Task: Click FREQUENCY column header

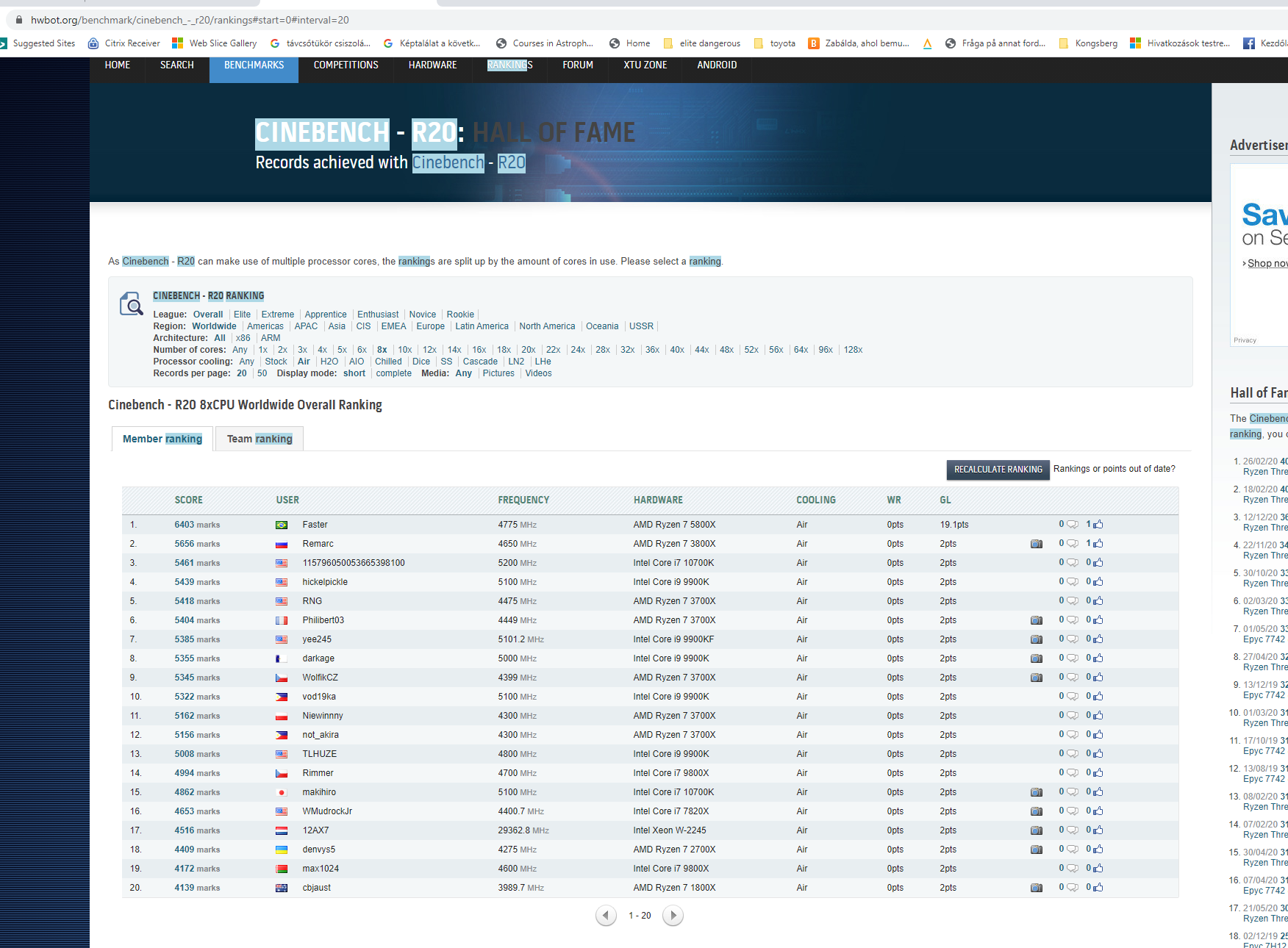Action: pyautogui.click(x=523, y=500)
